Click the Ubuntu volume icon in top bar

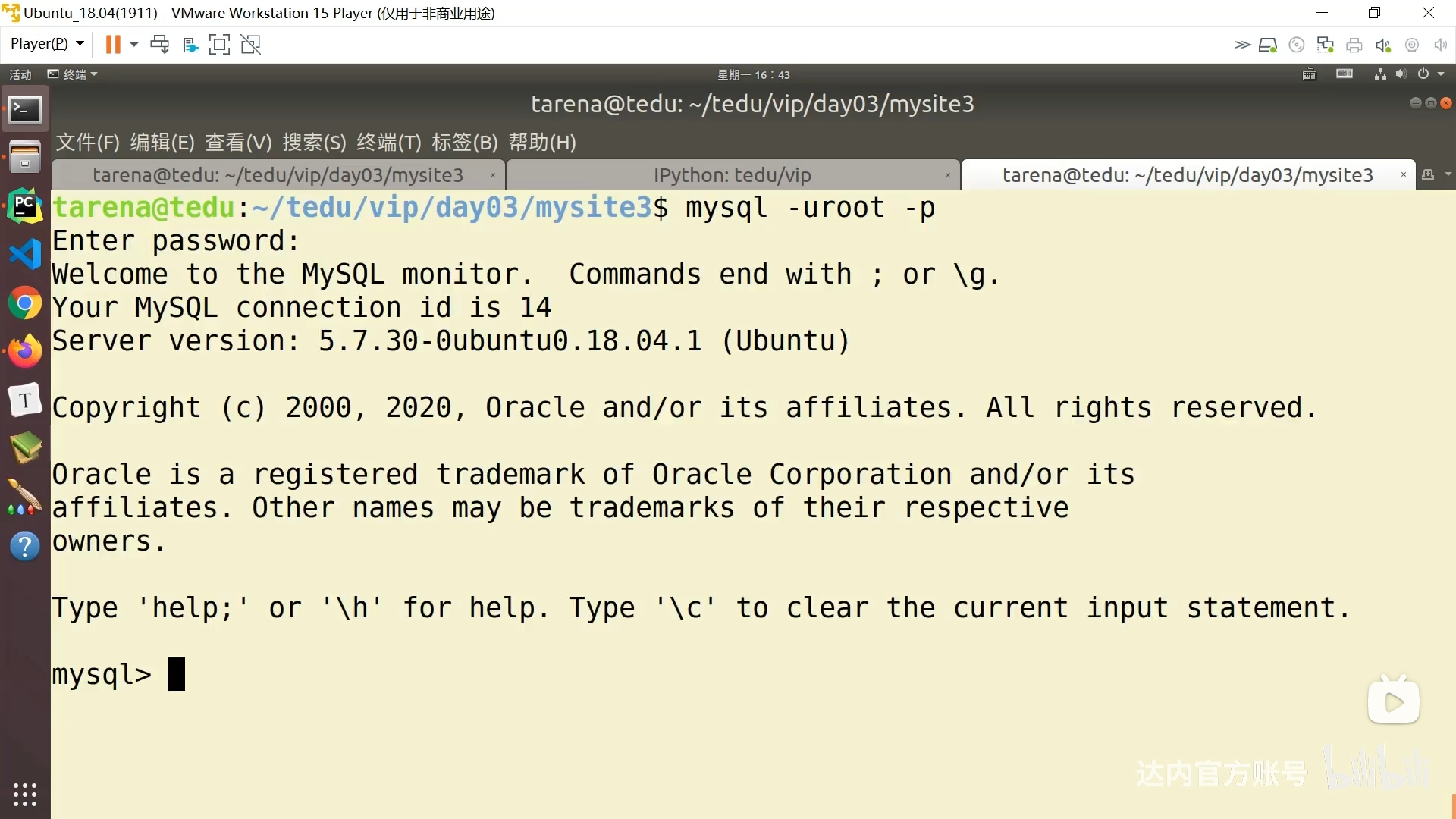tap(1401, 74)
